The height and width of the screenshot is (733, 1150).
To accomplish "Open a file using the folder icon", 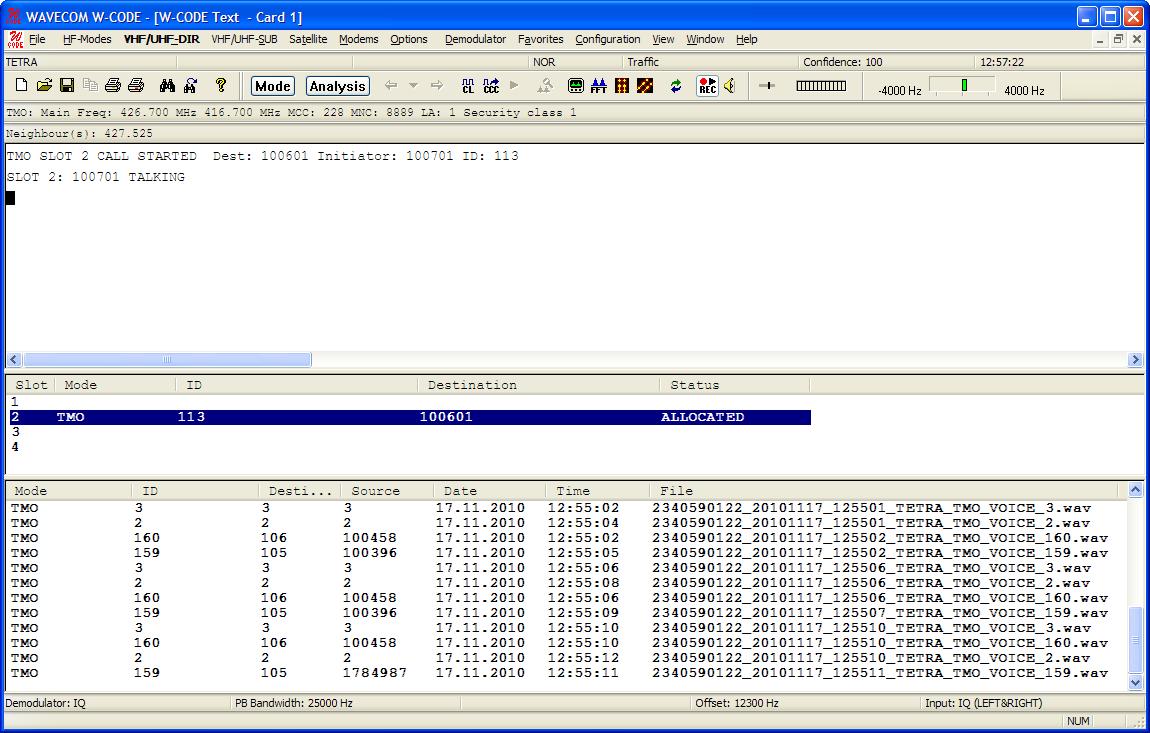I will tap(44, 86).
